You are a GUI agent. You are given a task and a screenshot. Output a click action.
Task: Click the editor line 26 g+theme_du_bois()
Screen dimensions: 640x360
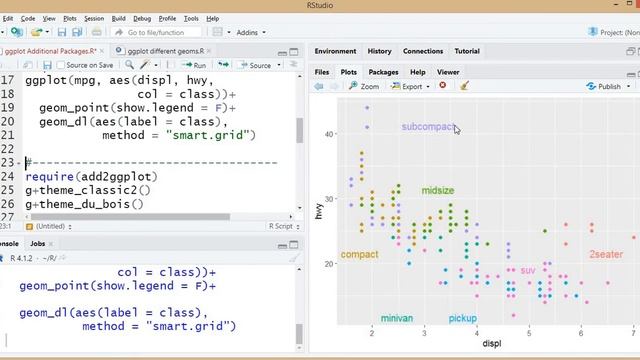pos(84,204)
